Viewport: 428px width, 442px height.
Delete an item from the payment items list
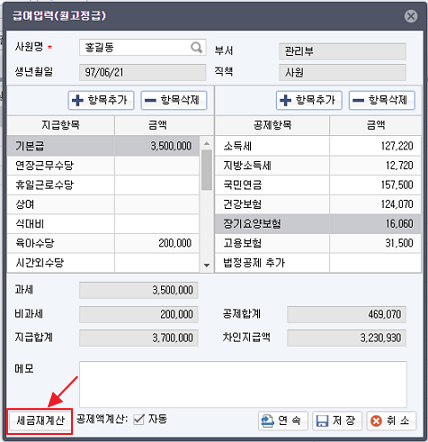[174, 100]
